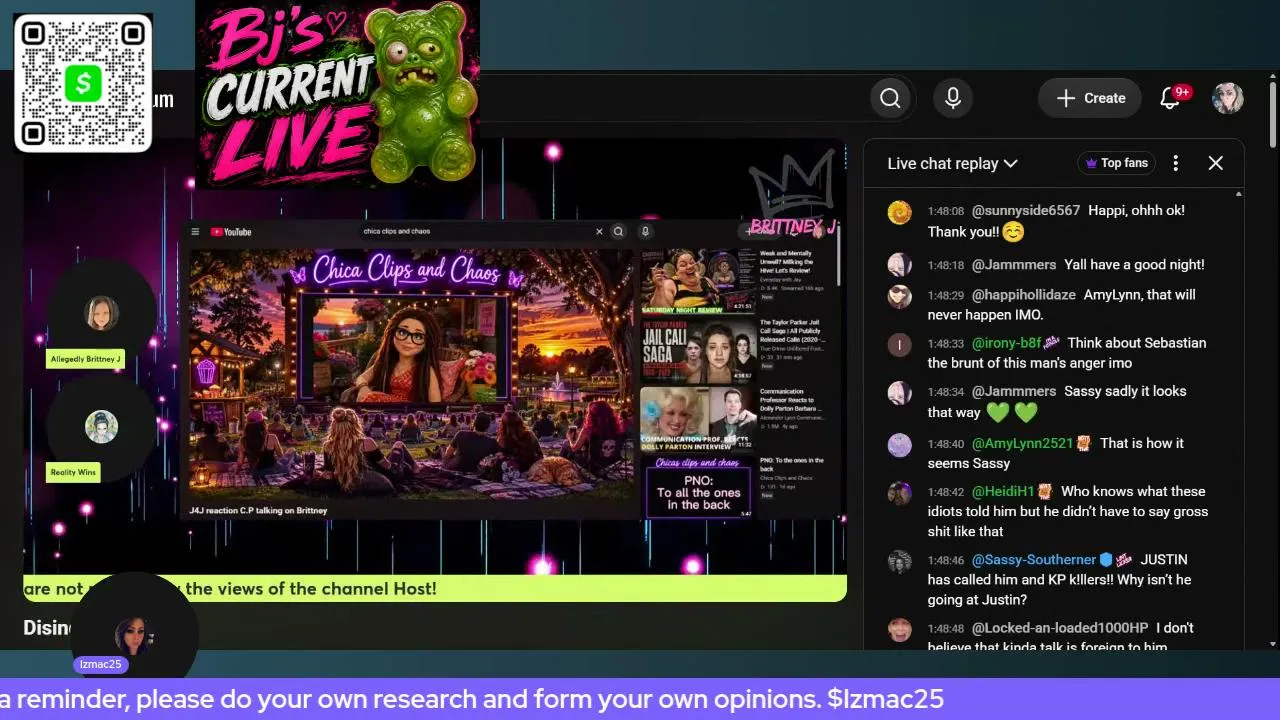The image size is (1280, 720).
Task: Click the microphone in the shared YouTube screen
Action: 646,231
